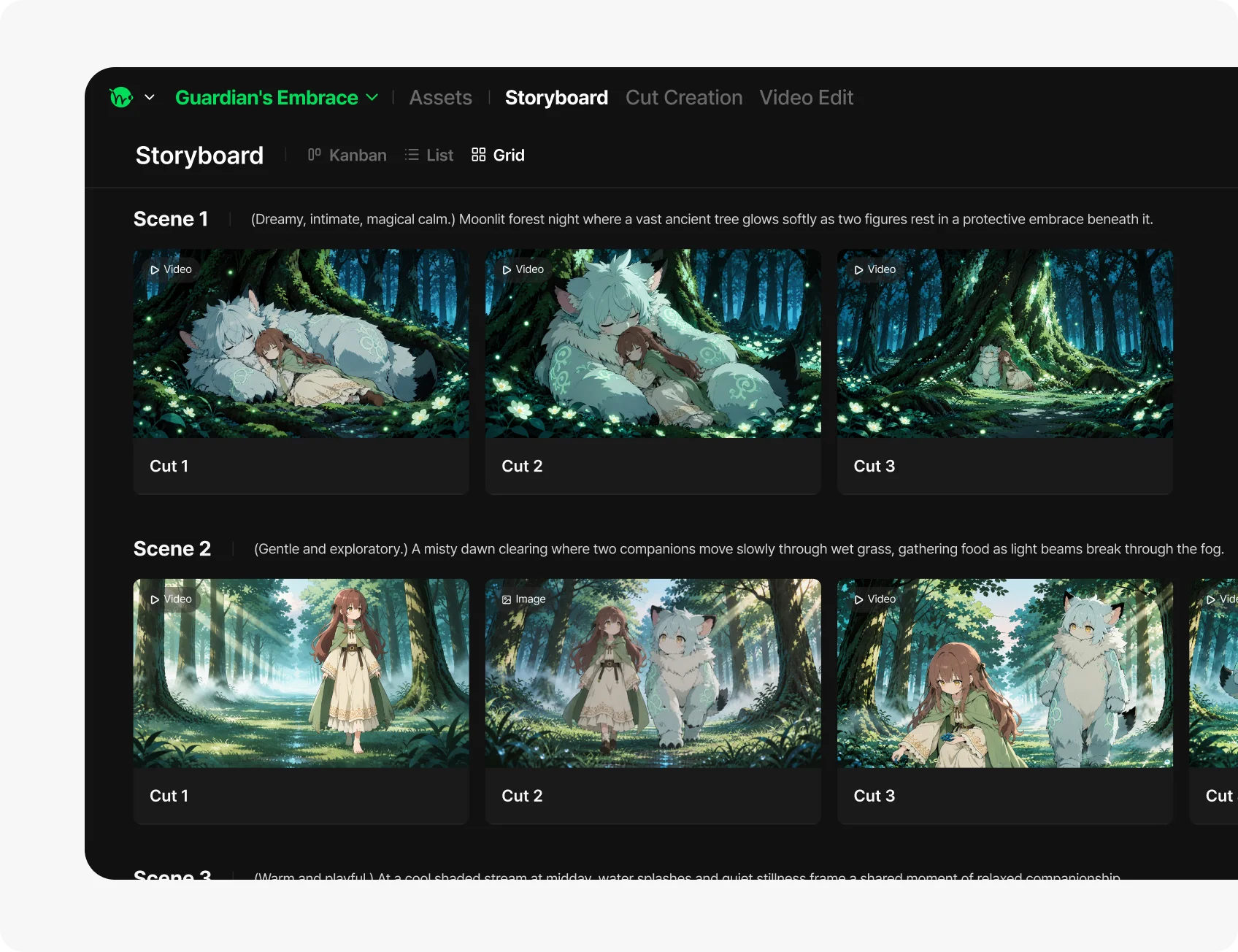The width and height of the screenshot is (1238, 952).
Task: Click the Video badge on Scene 2 Cut 1
Action: (x=171, y=599)
